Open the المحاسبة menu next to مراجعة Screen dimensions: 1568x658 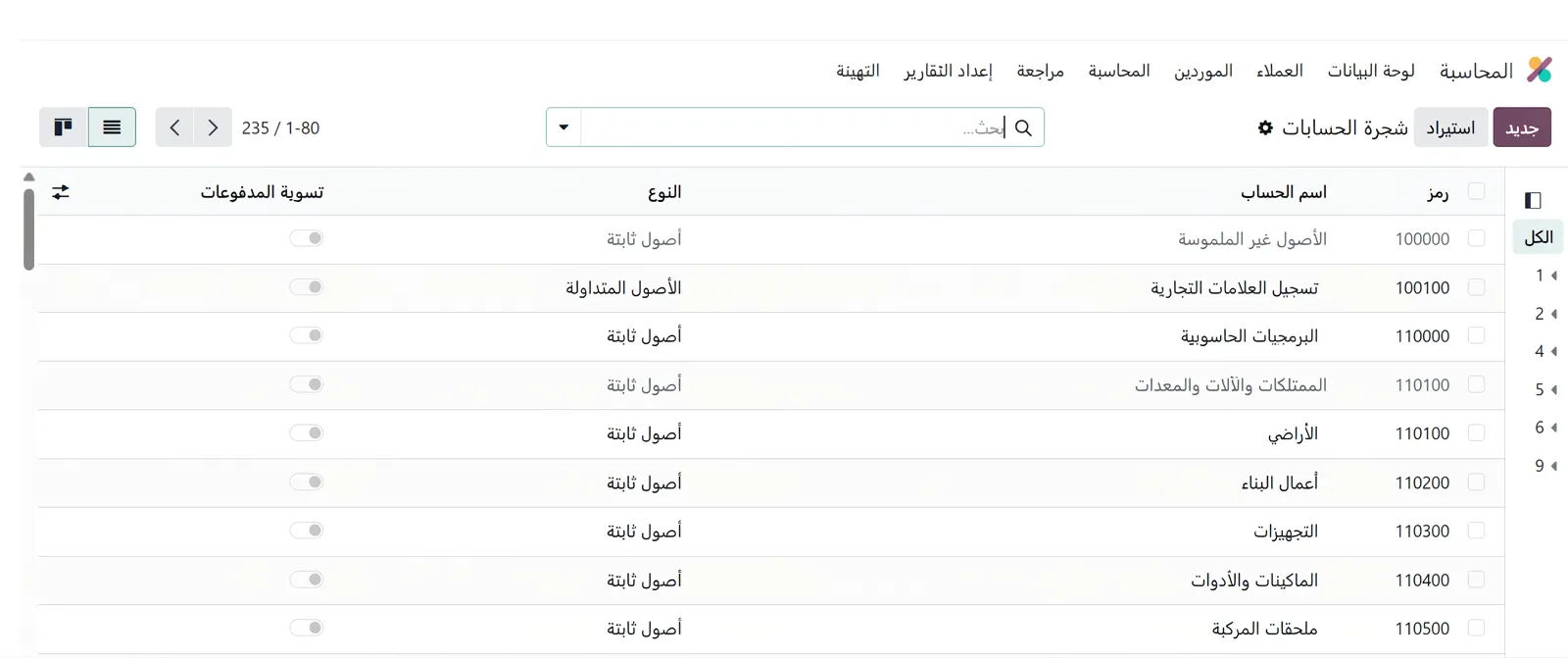click(1119, 71)
